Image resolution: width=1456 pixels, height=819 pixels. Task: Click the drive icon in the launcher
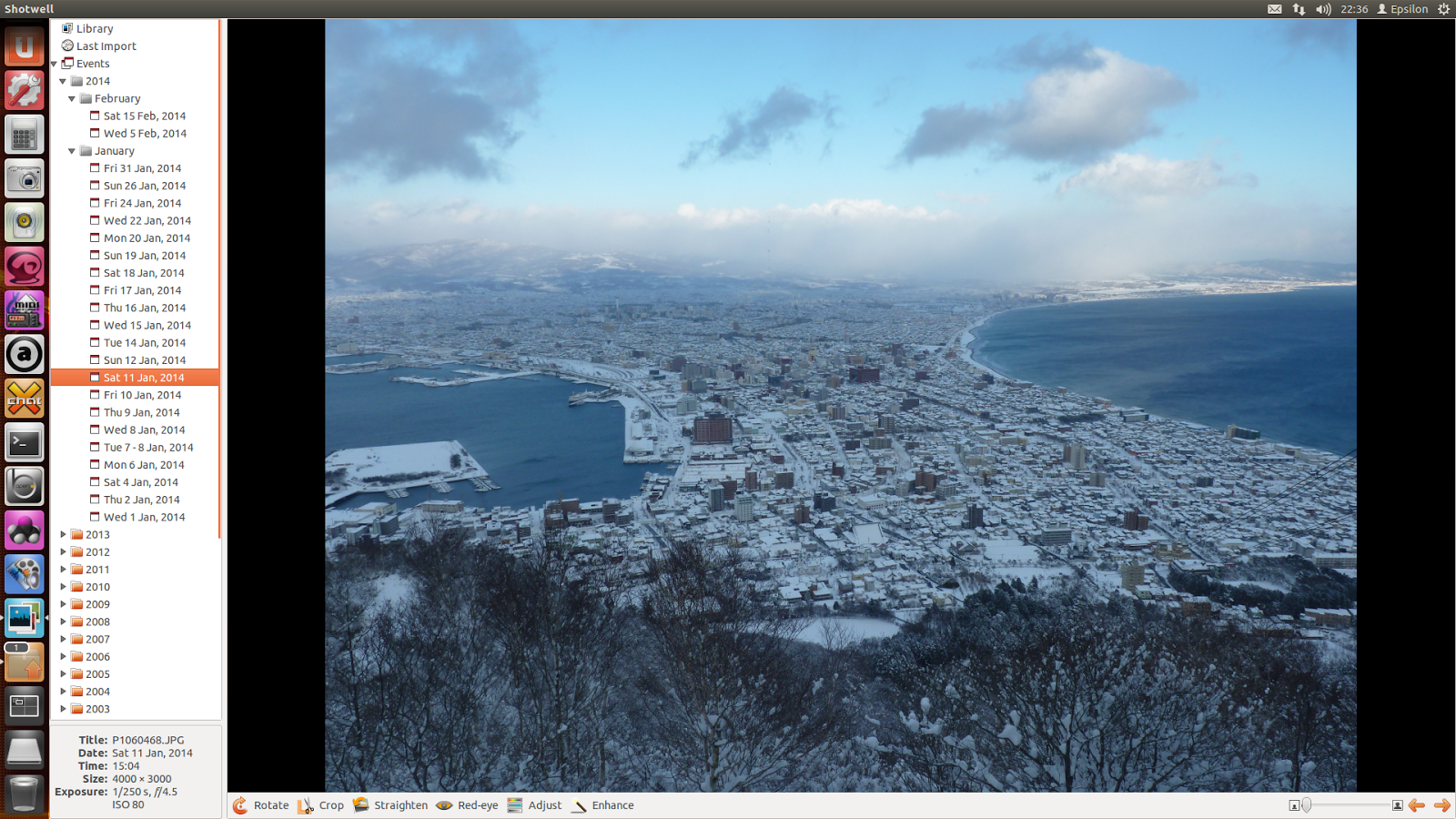(25, 750)
